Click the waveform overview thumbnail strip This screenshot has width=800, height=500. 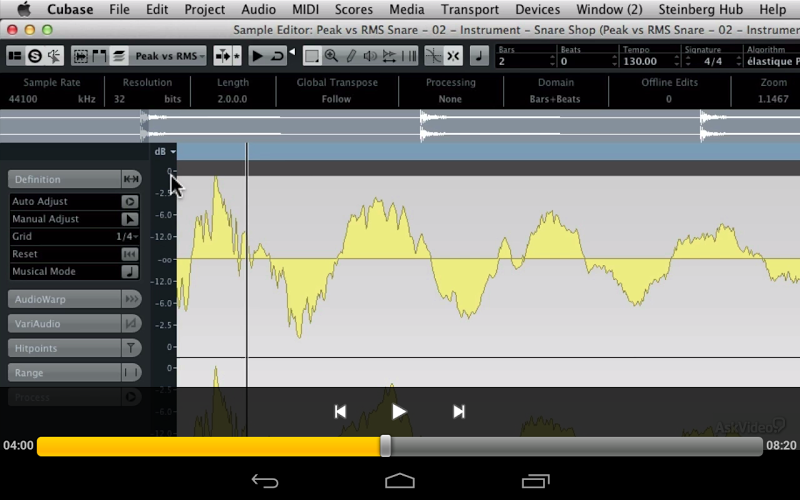pos(400,126)
